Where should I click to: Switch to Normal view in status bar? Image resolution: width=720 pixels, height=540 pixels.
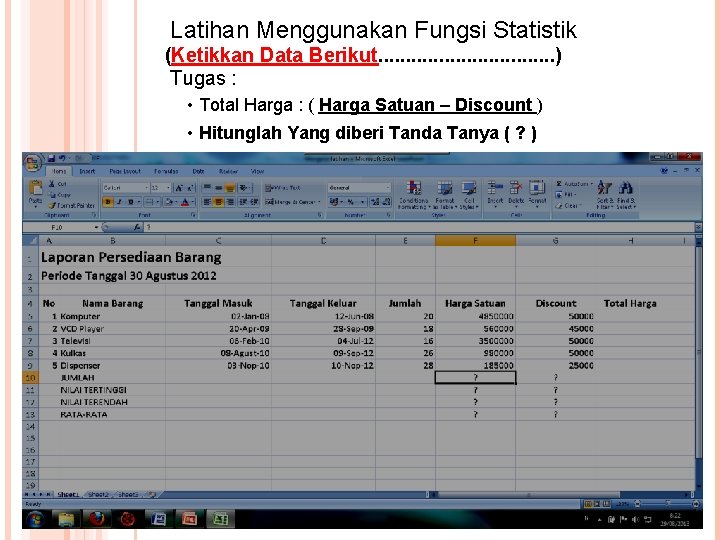tap(587, 504)
